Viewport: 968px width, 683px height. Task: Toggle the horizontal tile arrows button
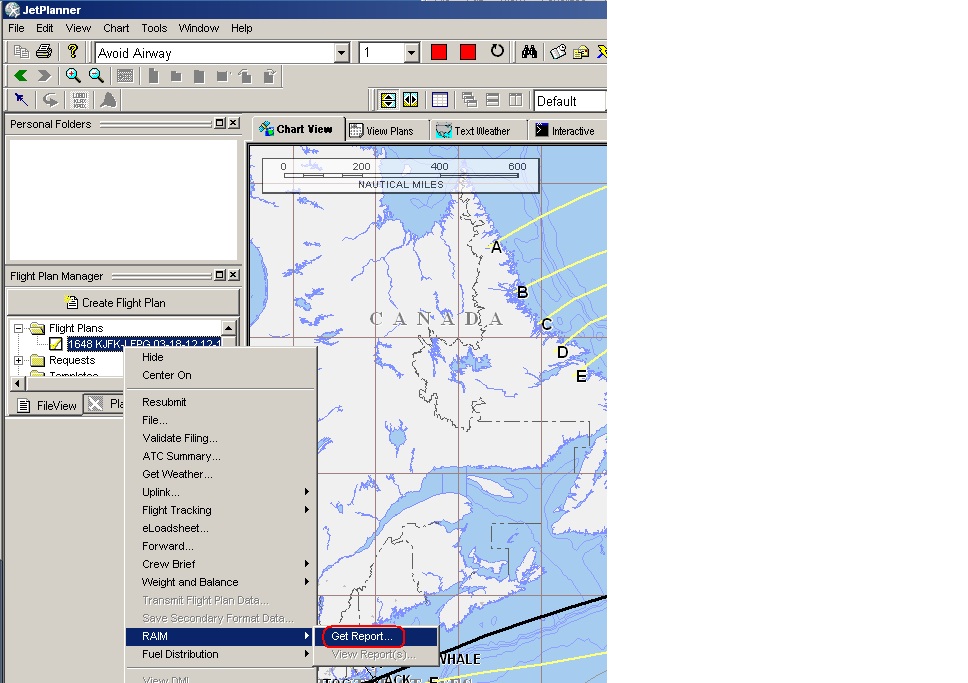click(410, 100)
